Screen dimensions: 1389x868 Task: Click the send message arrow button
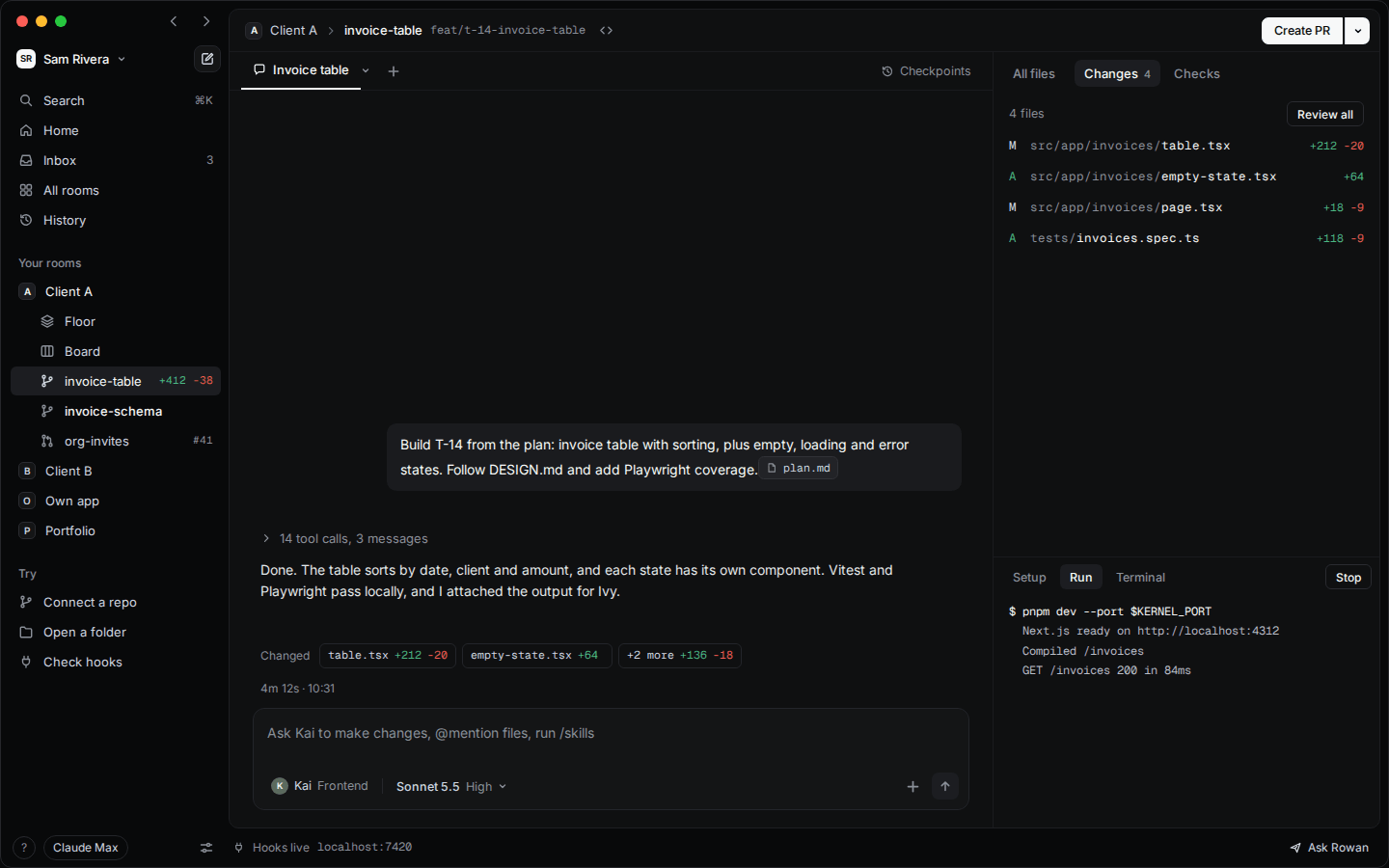click(945, 786)
